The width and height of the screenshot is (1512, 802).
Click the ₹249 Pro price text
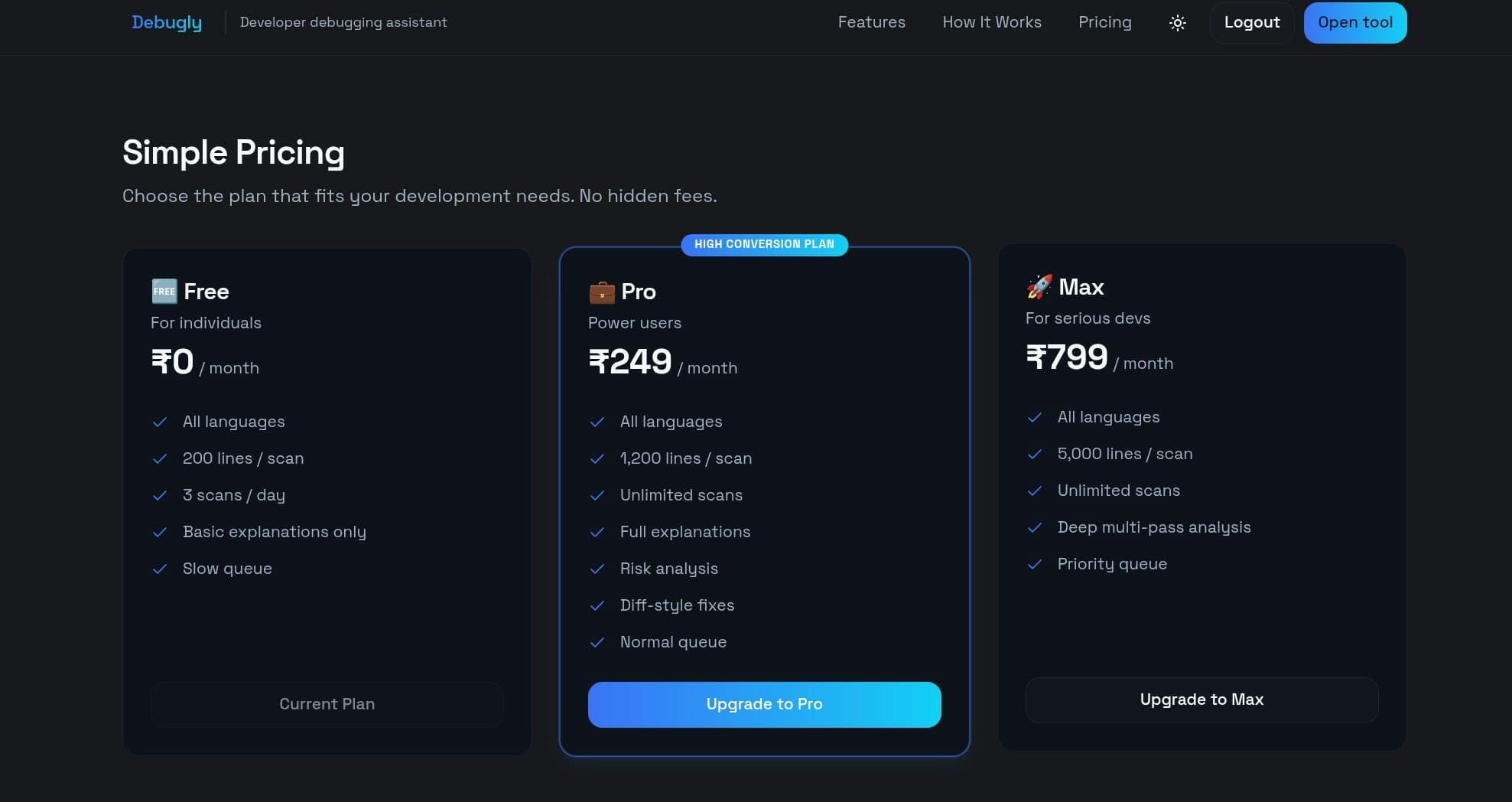(630, 361)
